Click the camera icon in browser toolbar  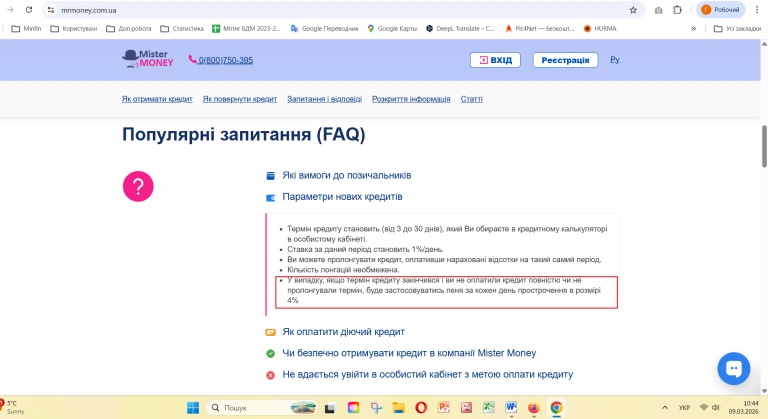[x=658, y=10]
